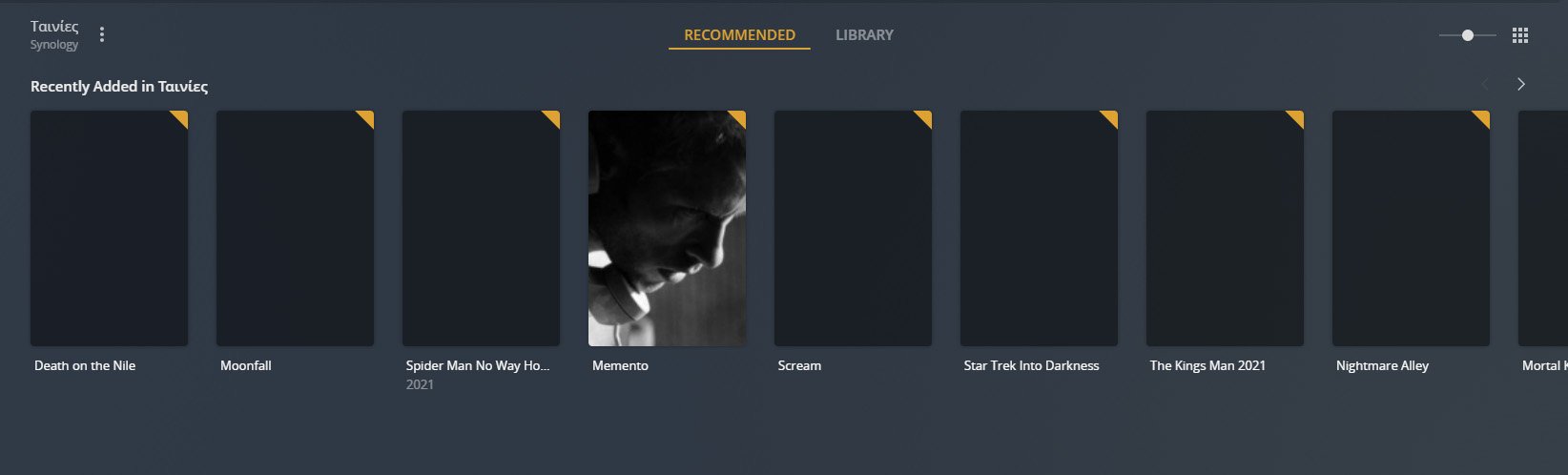Screen dimensions: 1568x475
Task: Click the unwatched corner badge on Nightmare Alley poster
Action: 1483,116
